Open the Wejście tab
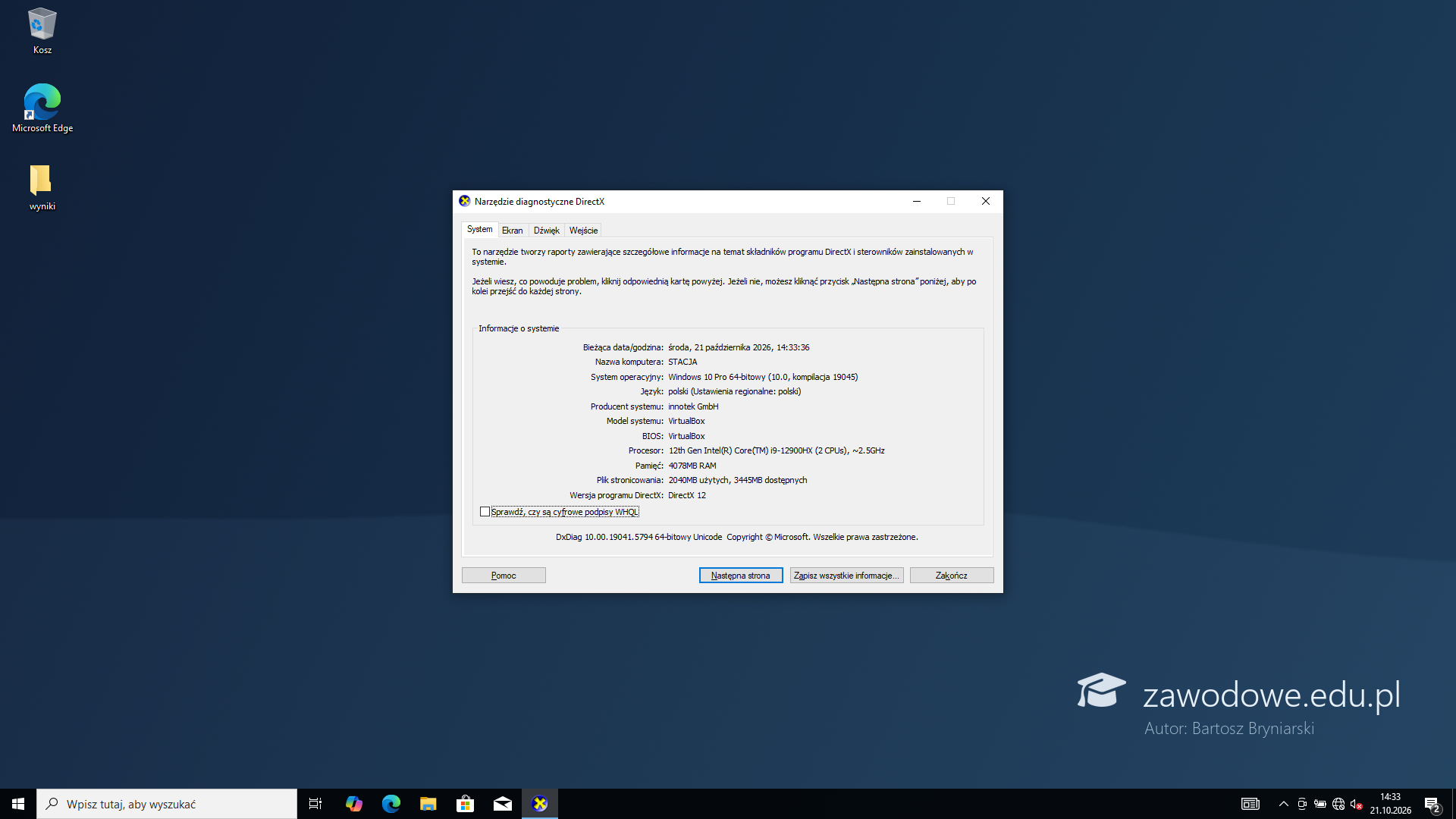The image size is (1456, 819). point(583,231)
